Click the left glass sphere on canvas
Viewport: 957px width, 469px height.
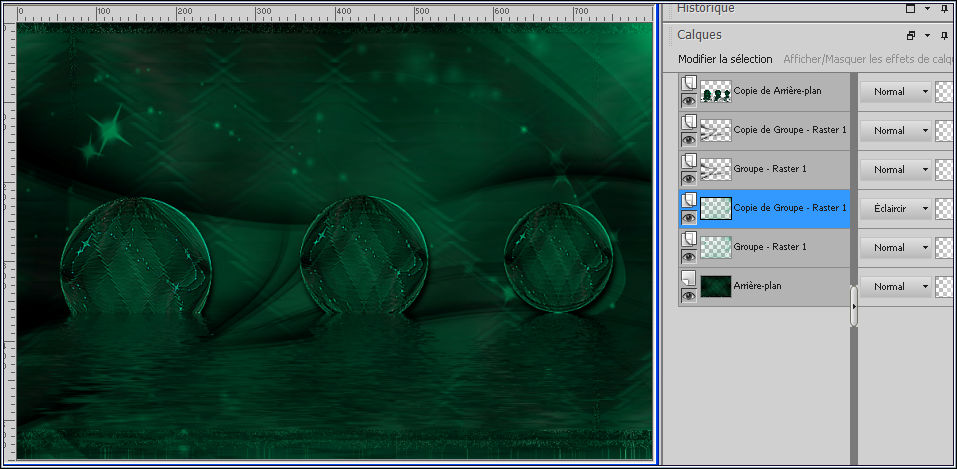click(136, 256)
